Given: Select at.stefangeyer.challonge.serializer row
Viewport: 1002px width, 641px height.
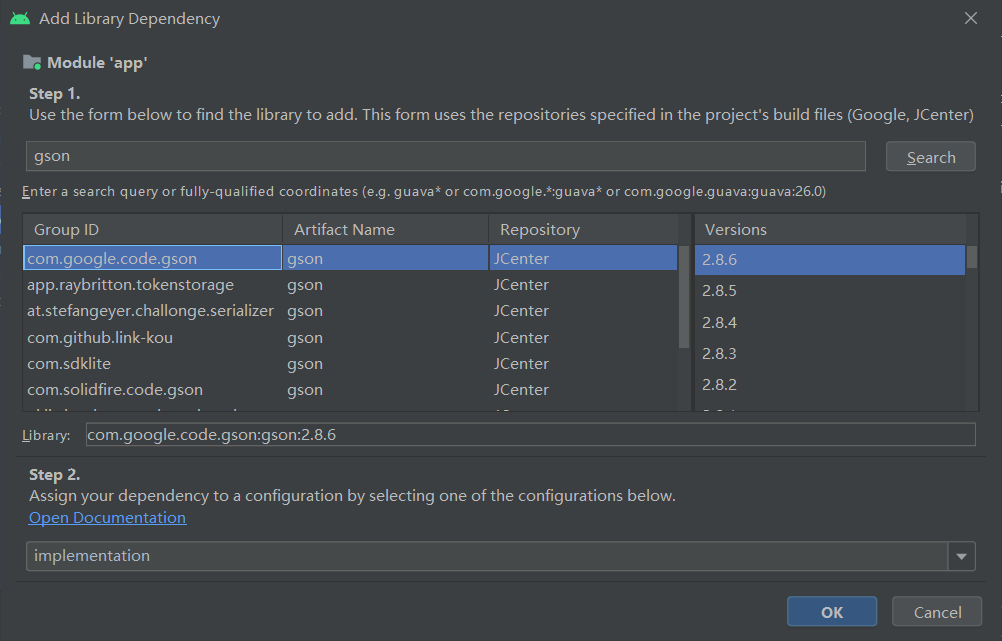Looking at the screenshot, I should [350, 311].
